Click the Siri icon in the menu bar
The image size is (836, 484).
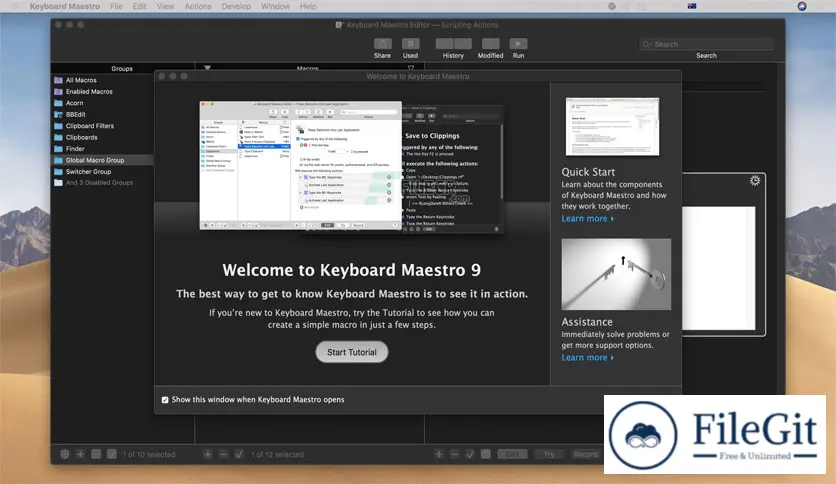tap(802, 6)
